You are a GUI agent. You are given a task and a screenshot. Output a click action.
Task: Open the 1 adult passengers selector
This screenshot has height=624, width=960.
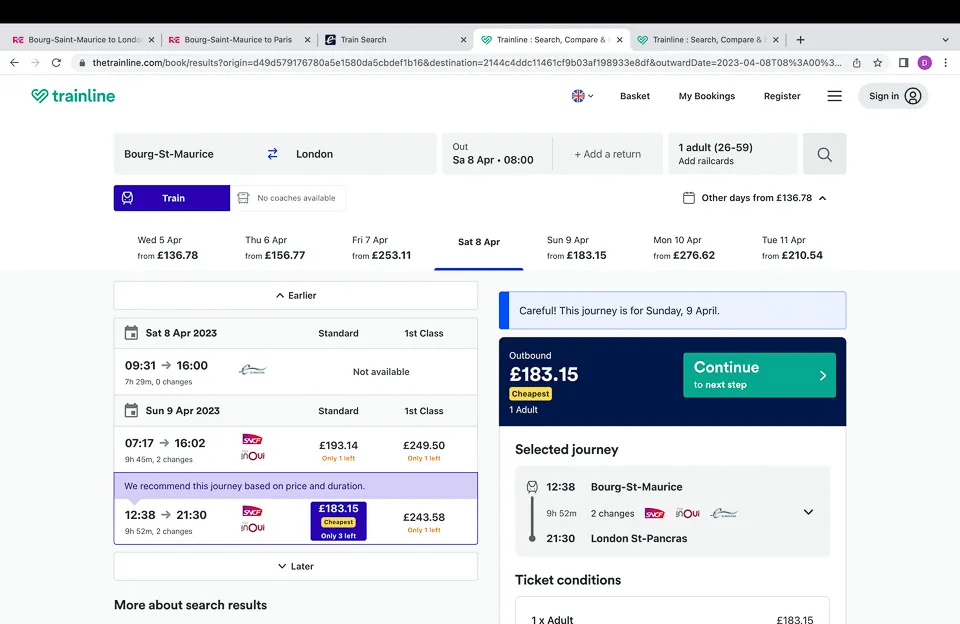tap(733, 154)
